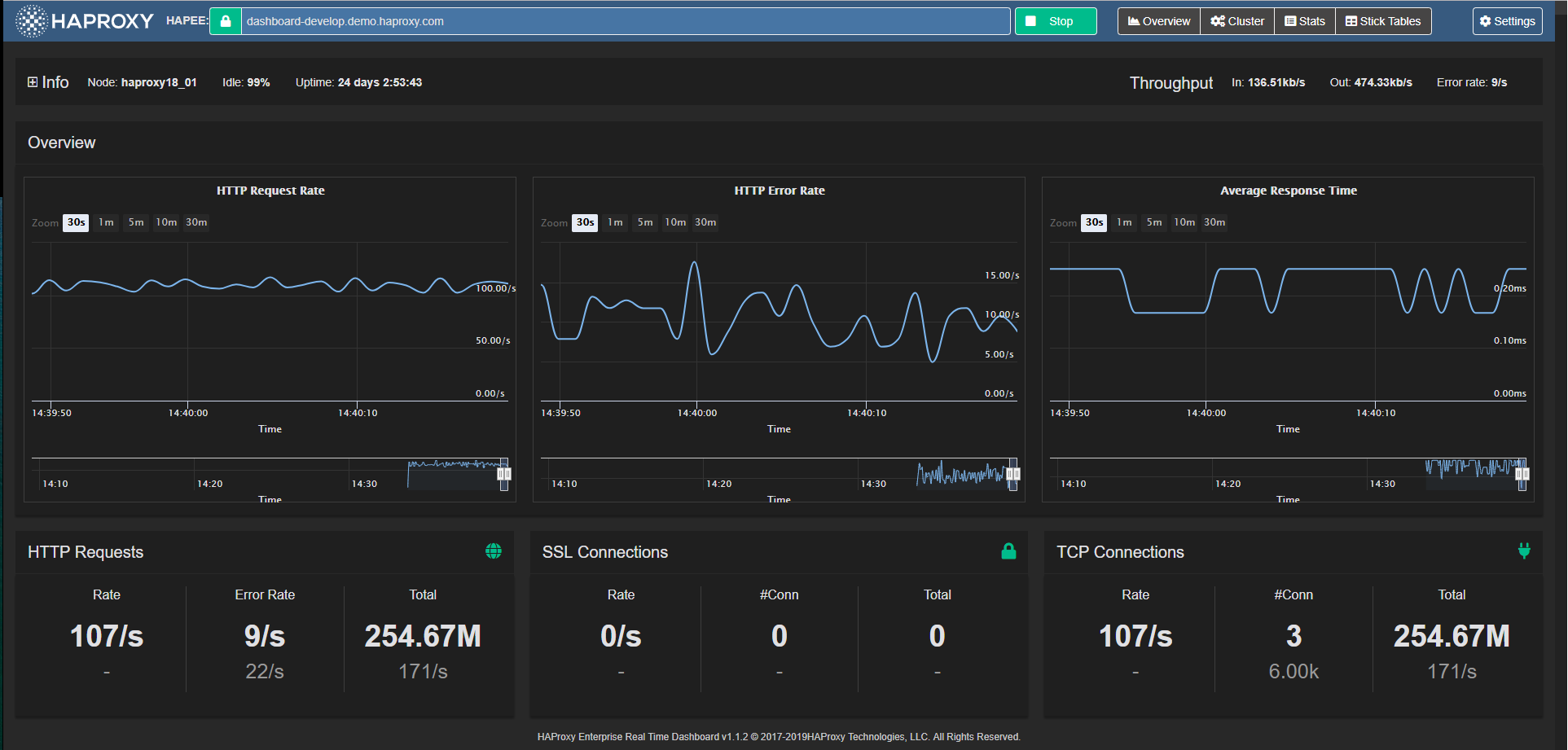Click the green padlock icon beside the address field
1568x750 pixels.
[x=226, y=21]
